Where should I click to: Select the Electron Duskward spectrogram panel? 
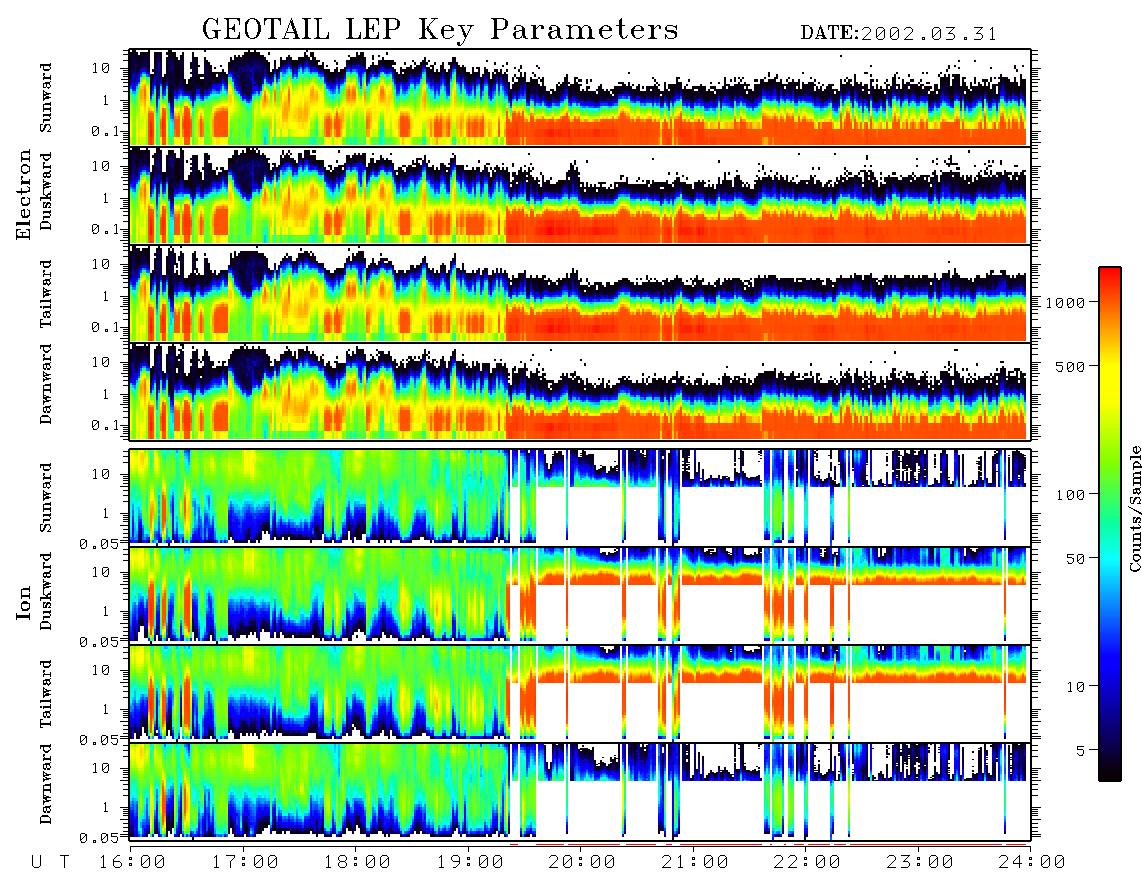(580, 195)
